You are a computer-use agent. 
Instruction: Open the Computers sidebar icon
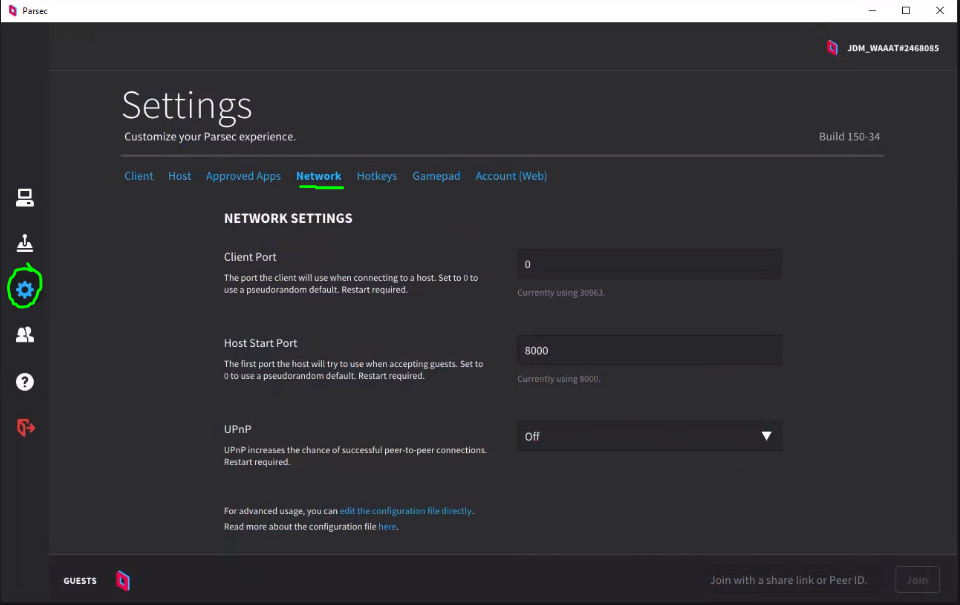pos(24,198)
